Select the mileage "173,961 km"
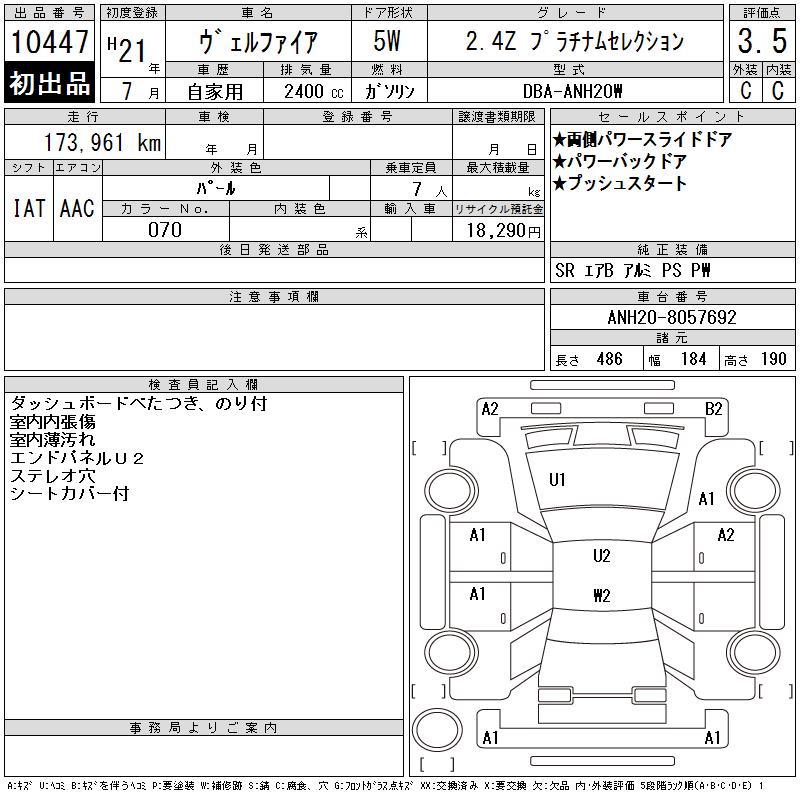Viewport: 800px width, 800px height. pos(102,143)
